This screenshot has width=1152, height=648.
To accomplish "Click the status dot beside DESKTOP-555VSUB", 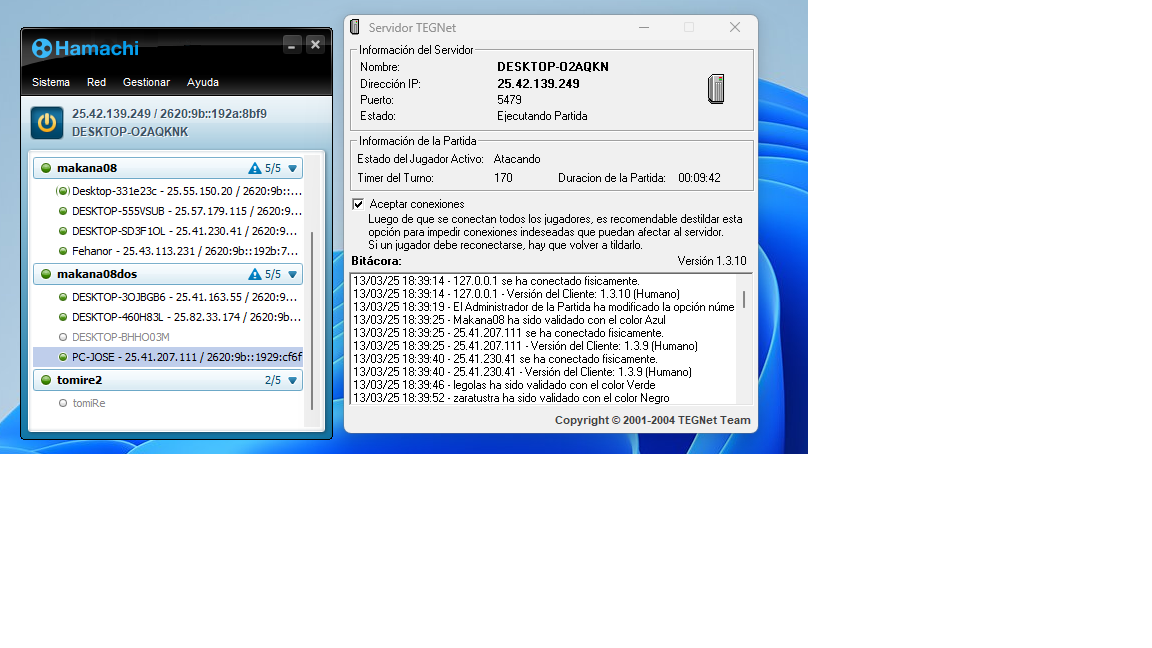I will pos(63,211).
